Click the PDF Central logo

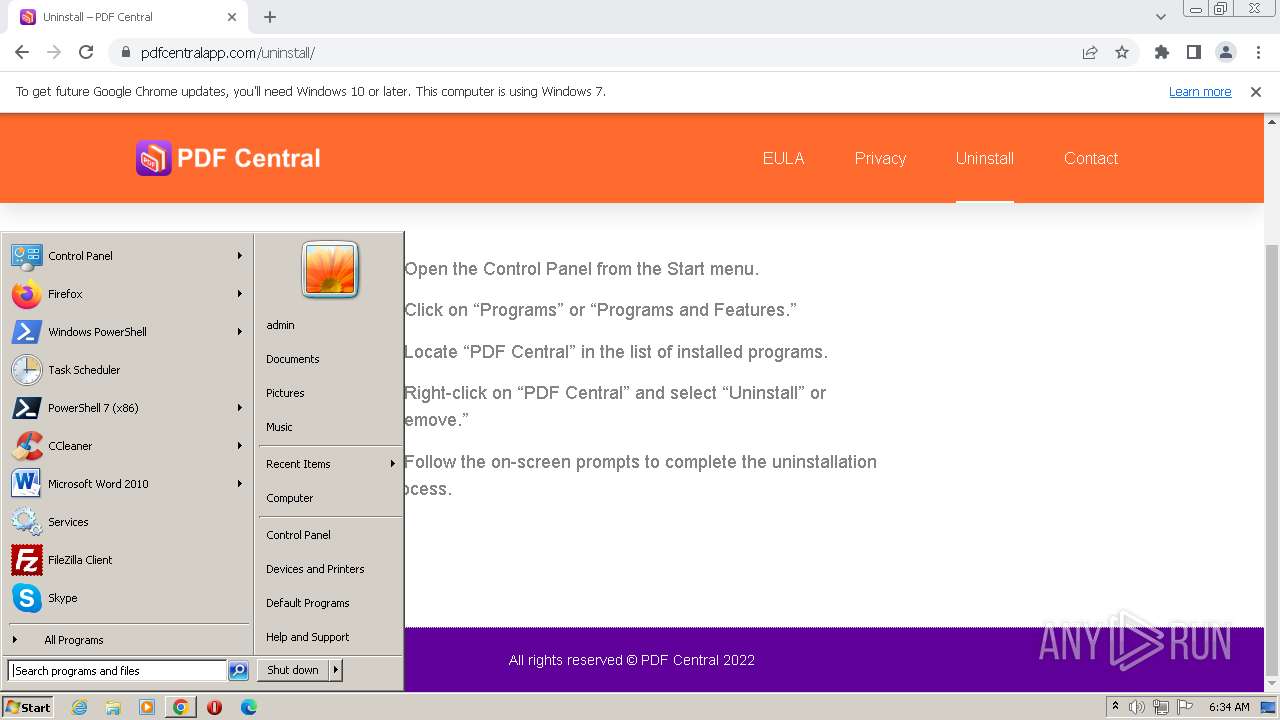pyautogui.click(x=228, y=158)
